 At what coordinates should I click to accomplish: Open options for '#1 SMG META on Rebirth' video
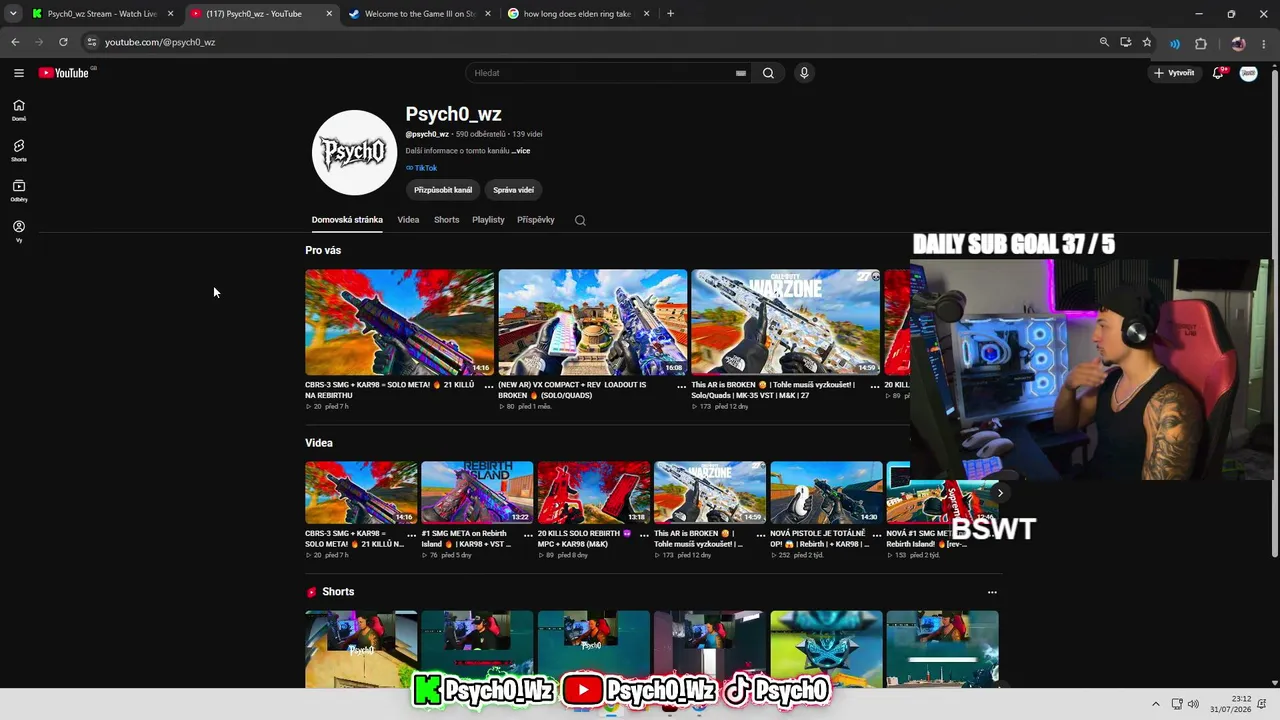pos(528,535)
